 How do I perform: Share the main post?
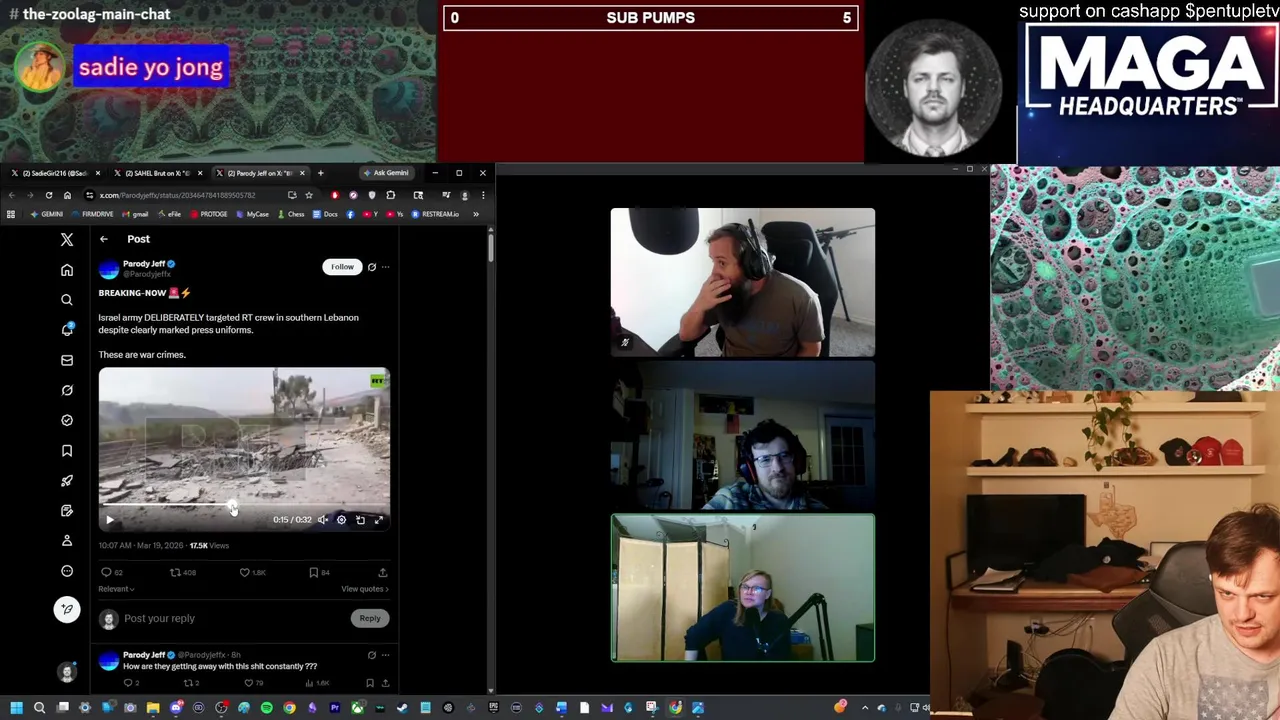click(x=382, y=572)
